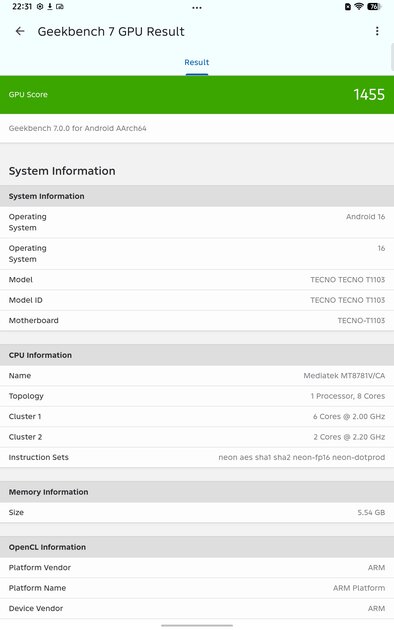
Task: Tap the large System Information heading
Action: [62, 171]
